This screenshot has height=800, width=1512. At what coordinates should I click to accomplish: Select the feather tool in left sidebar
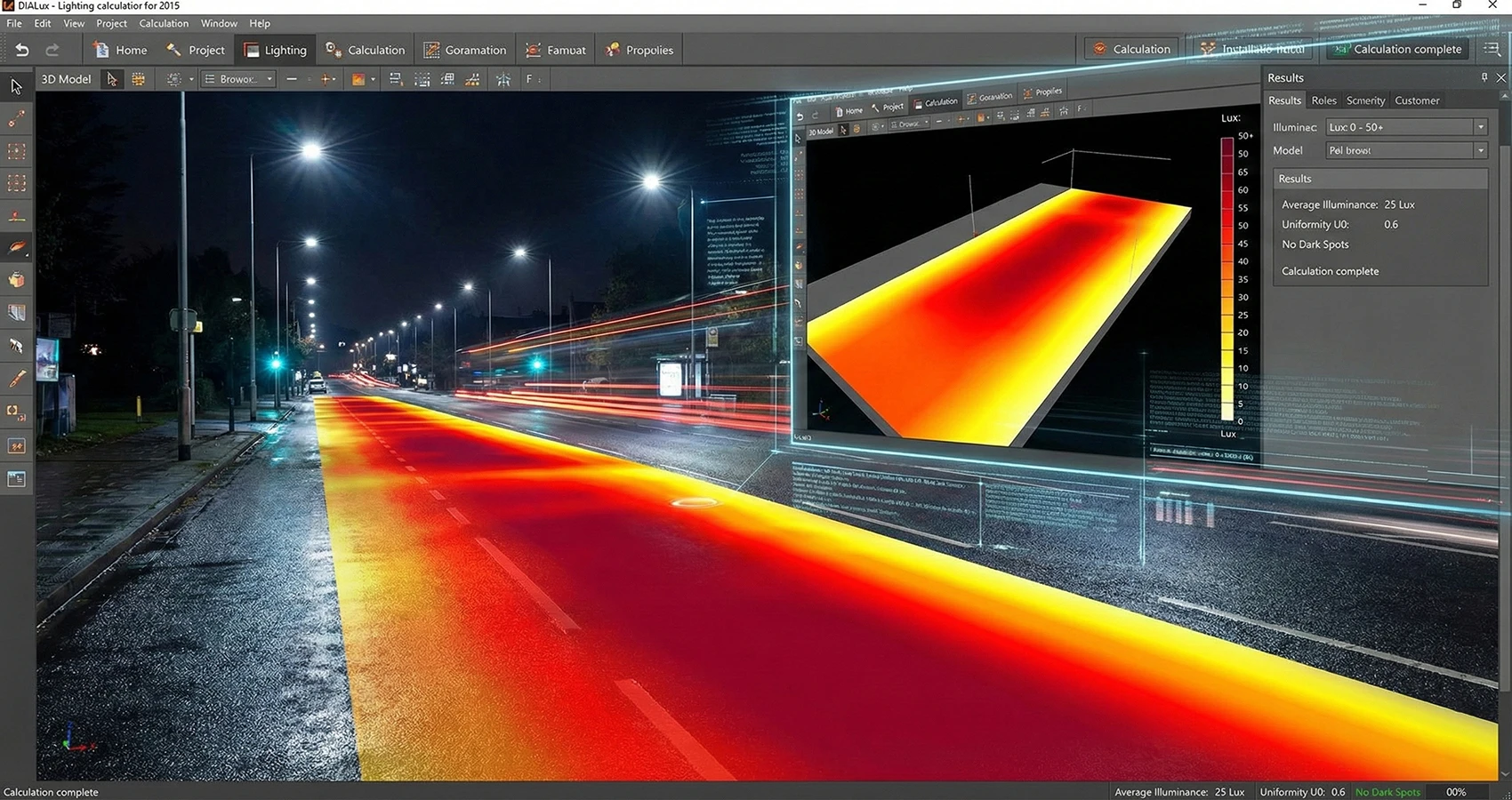coord(16,248)
